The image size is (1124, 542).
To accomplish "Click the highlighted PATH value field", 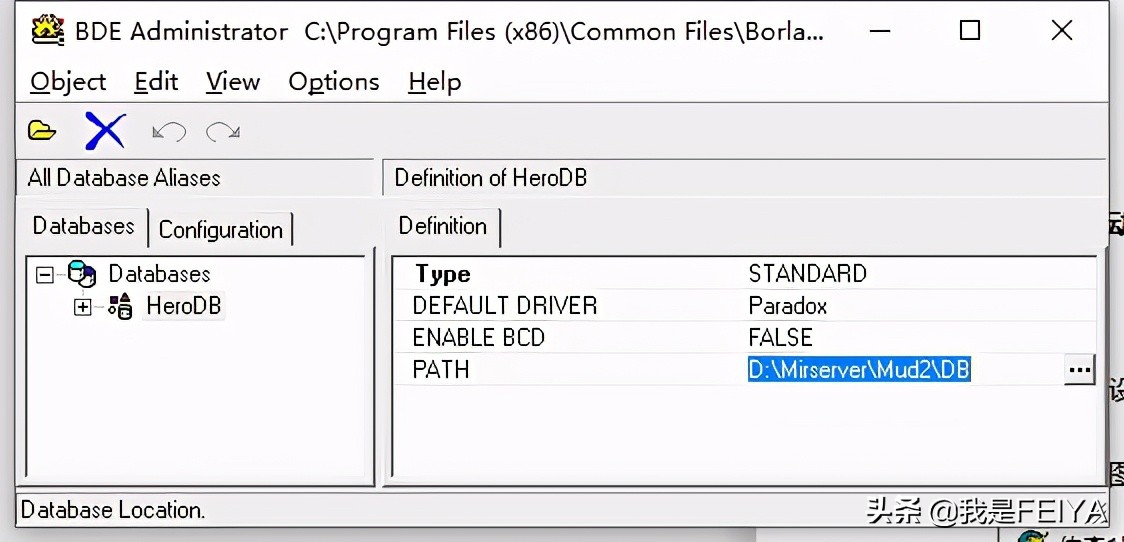I will coord(860,370).
